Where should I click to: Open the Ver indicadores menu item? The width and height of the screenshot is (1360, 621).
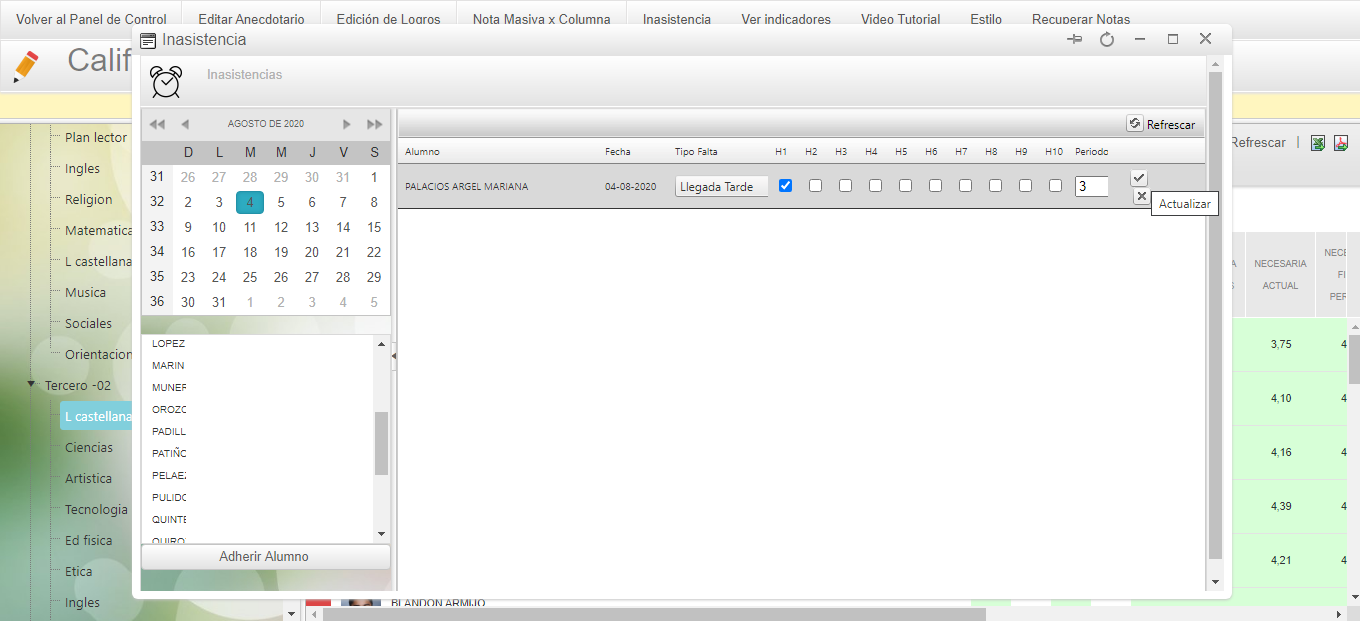point(785,19)
